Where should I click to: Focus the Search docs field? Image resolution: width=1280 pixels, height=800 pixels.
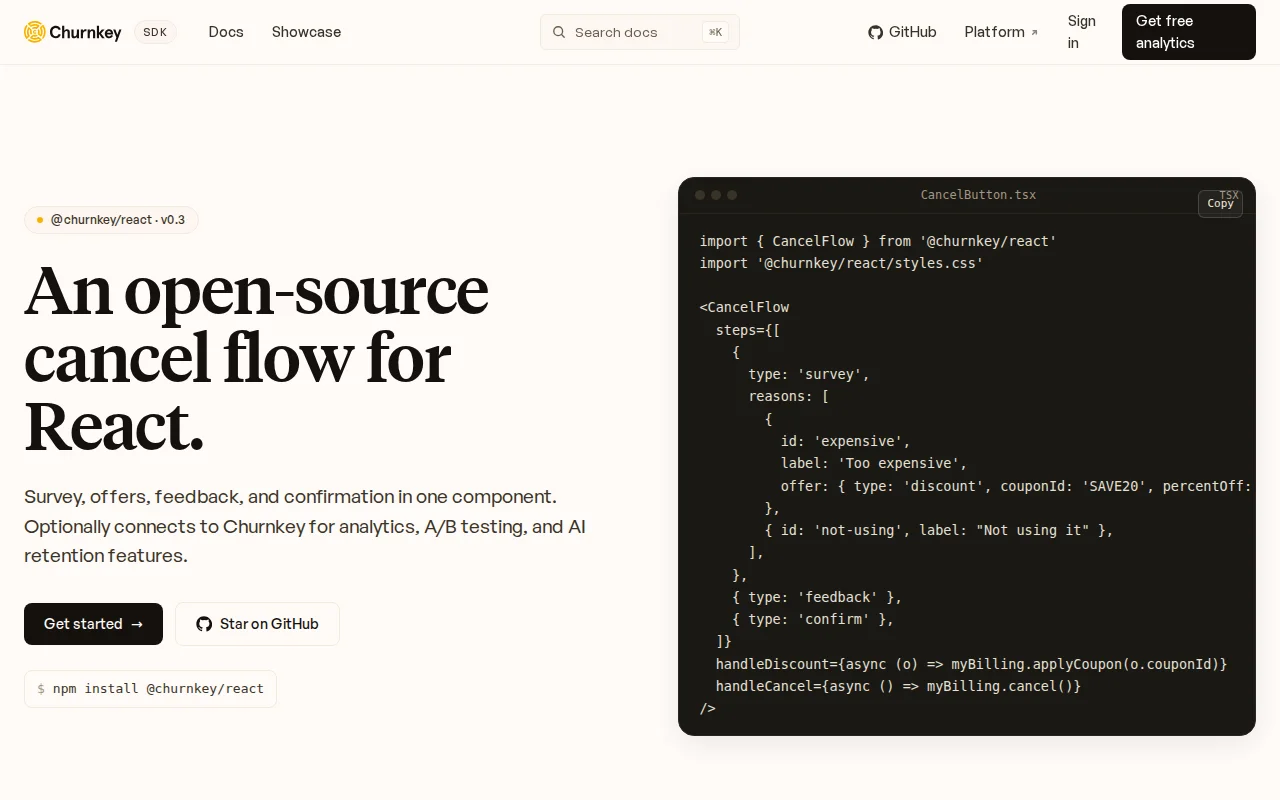(x=640, y=32)
